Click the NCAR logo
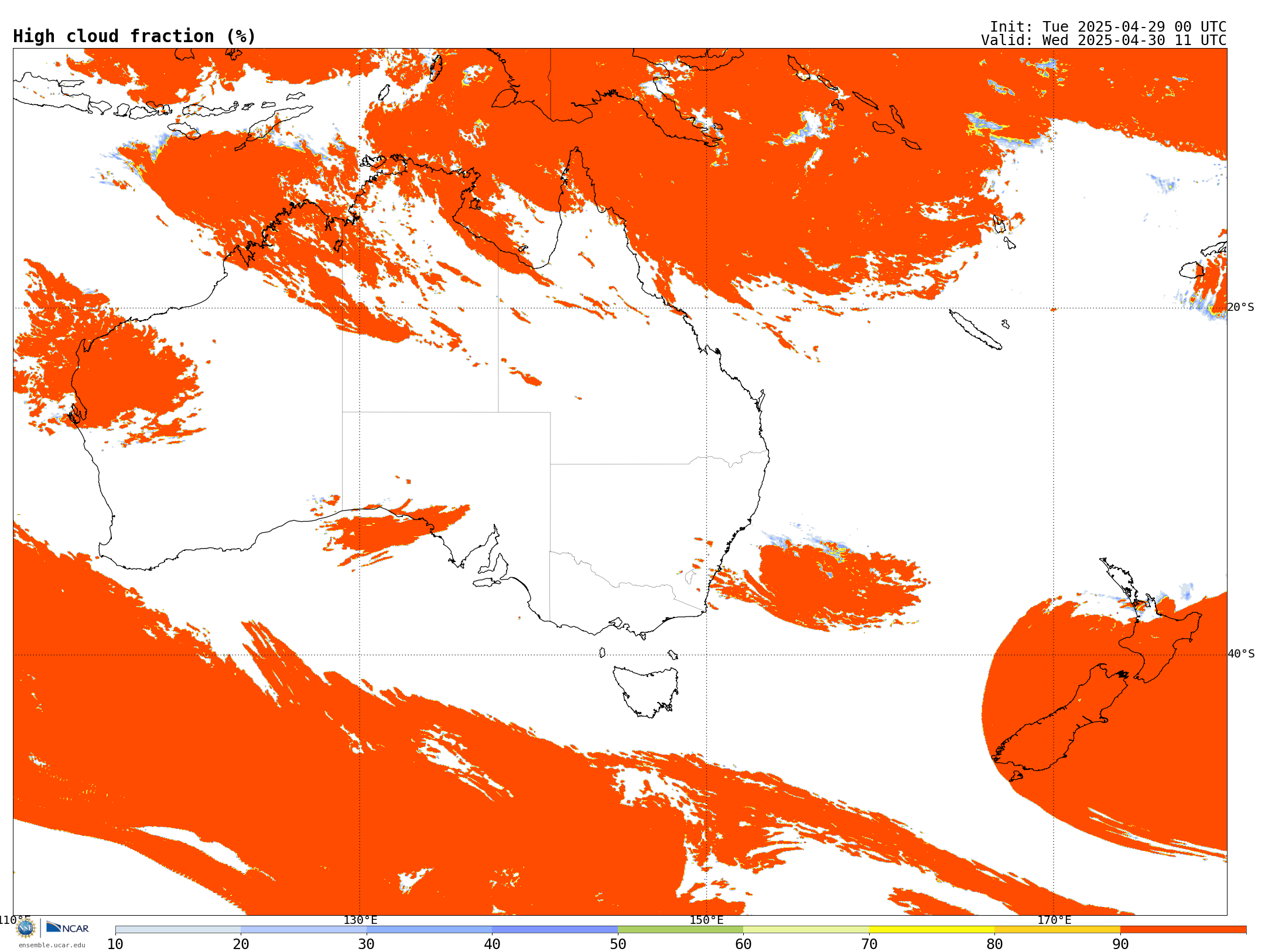This screenshot has width=1265, height=952. coord(67,927)
